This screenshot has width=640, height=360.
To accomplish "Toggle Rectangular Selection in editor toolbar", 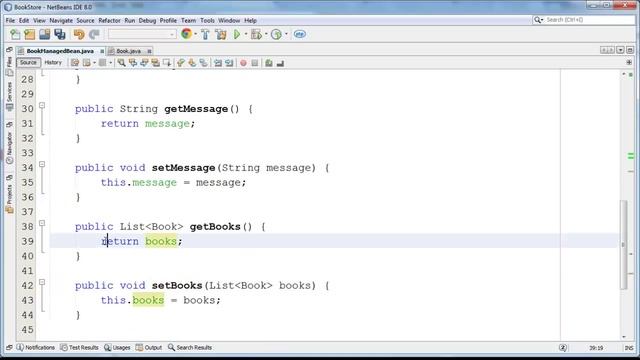I will click(167, 62).
